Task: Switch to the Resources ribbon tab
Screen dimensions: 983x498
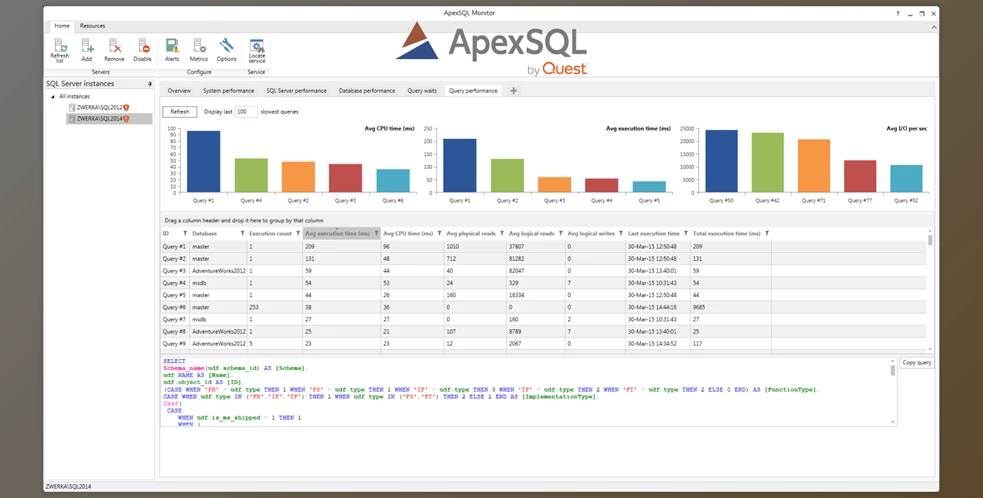Action: [92, 26]
